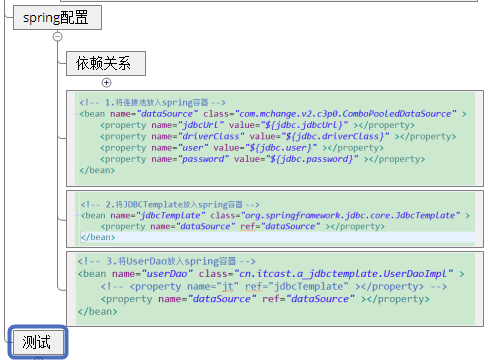497x360 pixels.
Task: Select the 依赖关系 node
Action: click(106, 63)
